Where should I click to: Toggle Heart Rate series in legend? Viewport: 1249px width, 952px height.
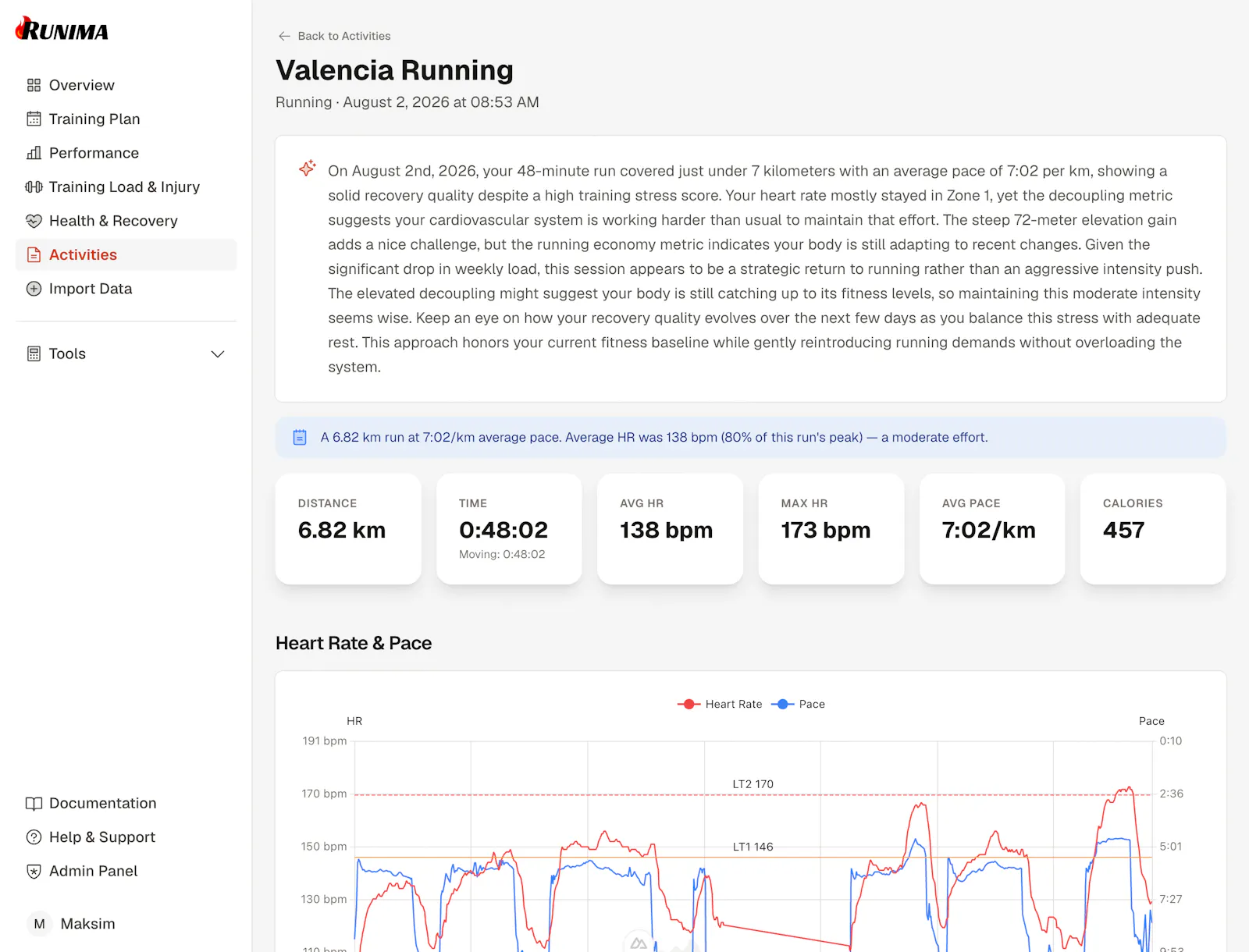pyautogui.click(x=720, y=704)
